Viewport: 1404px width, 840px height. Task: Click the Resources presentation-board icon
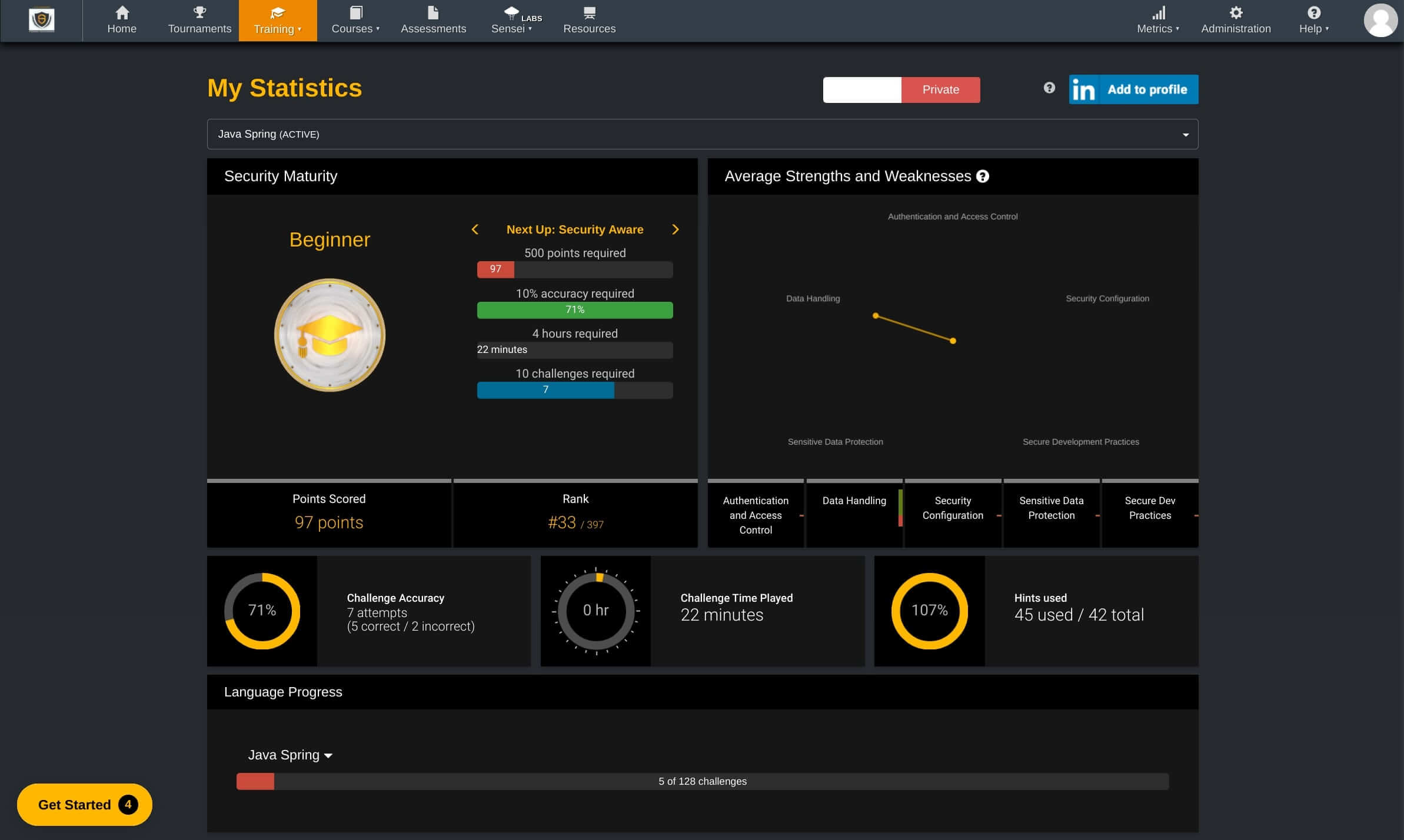click(589, 13)
